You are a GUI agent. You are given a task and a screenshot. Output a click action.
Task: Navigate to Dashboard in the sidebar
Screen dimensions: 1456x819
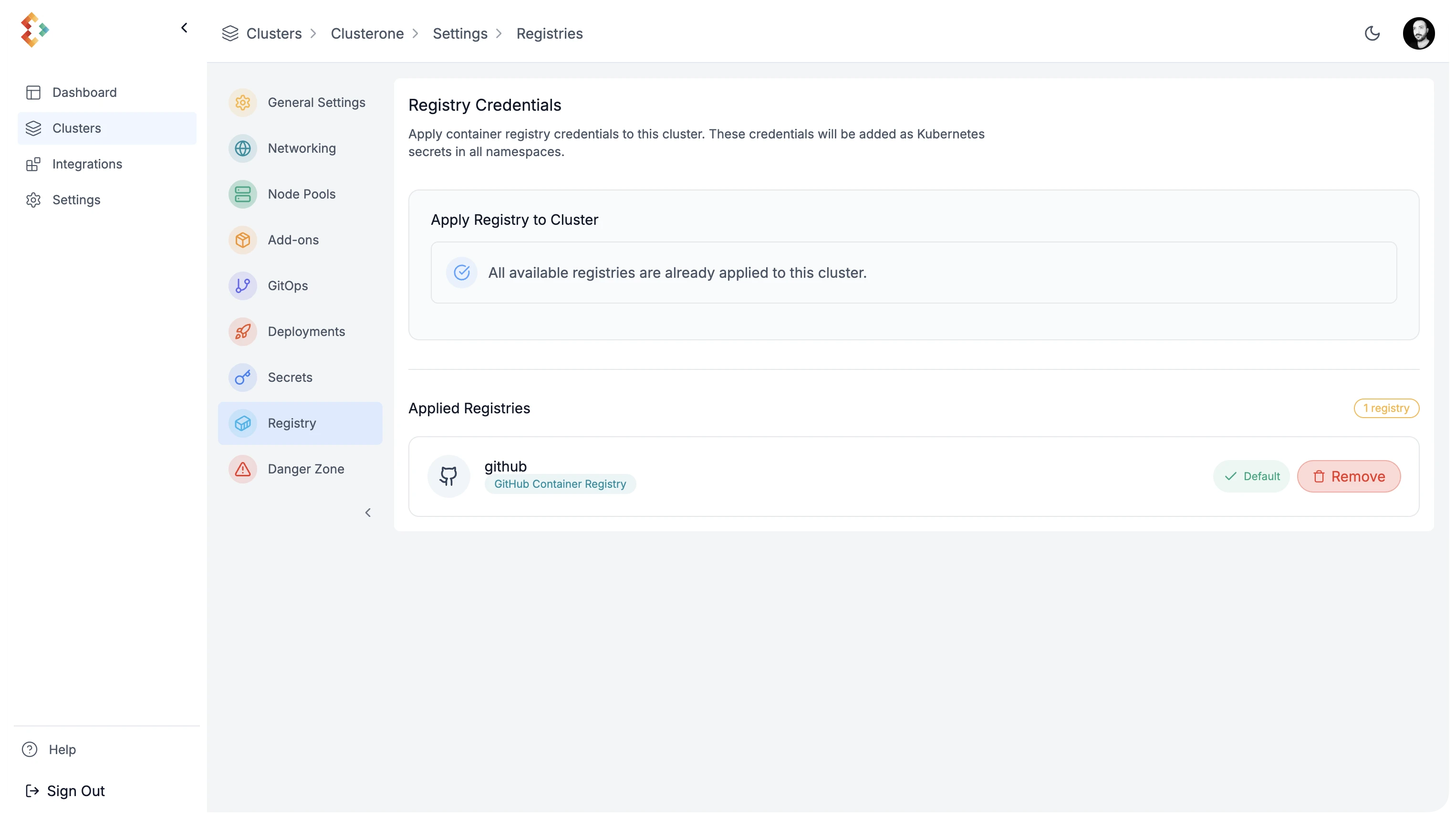click(84, 92)
